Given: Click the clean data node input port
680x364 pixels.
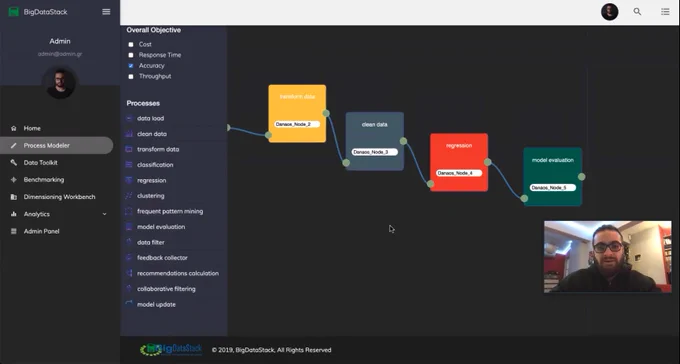Looking at the screenshot, I should click(346, 163).
